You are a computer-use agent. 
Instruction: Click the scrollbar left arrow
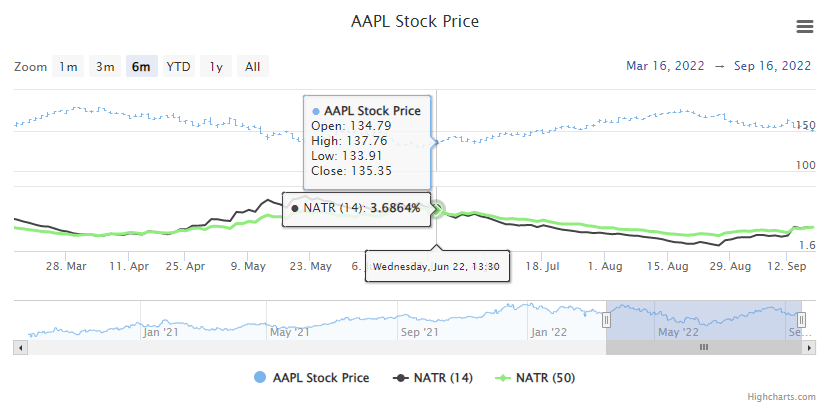[x=20, y=347]
